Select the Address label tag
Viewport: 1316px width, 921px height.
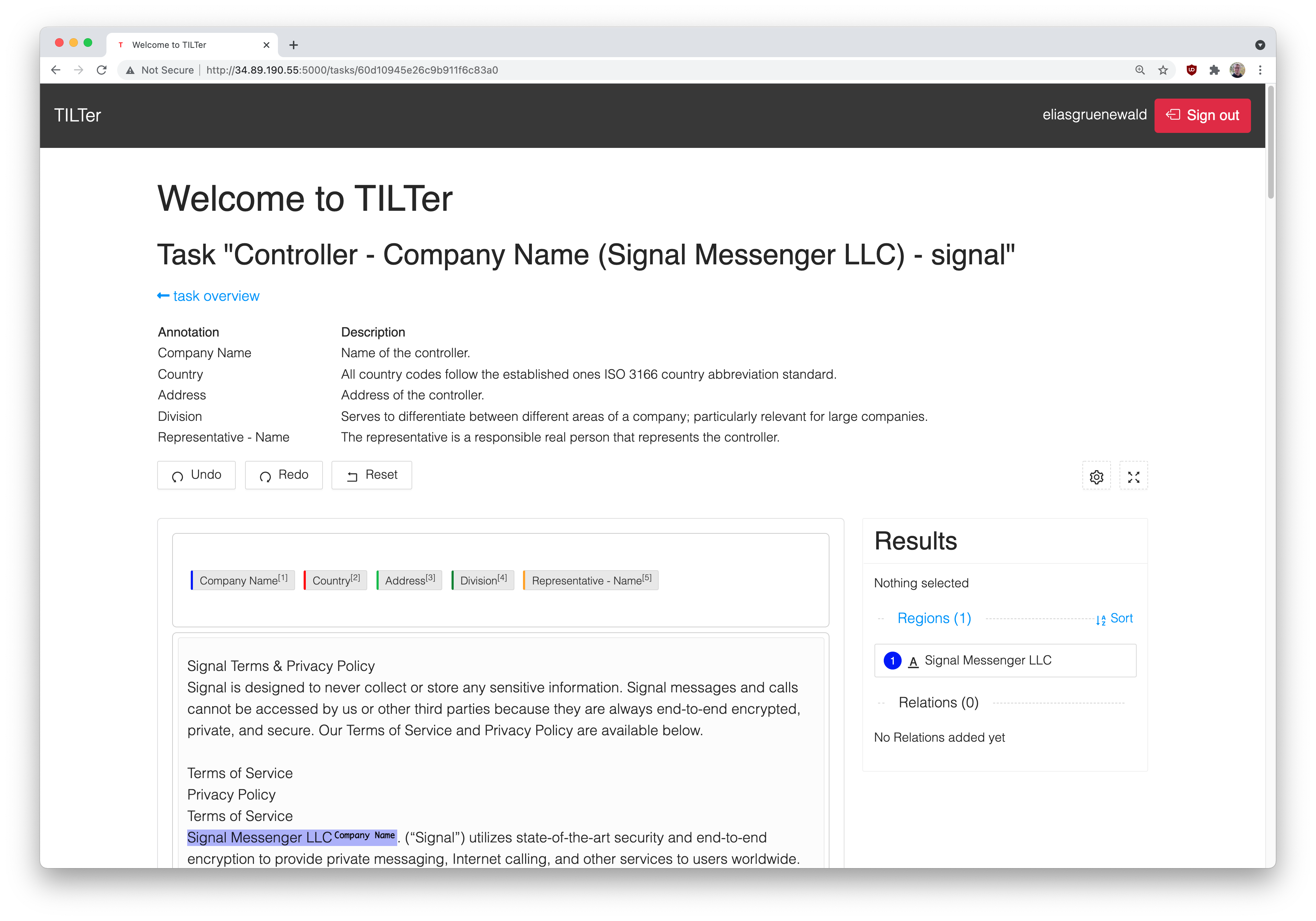(409, 580)
